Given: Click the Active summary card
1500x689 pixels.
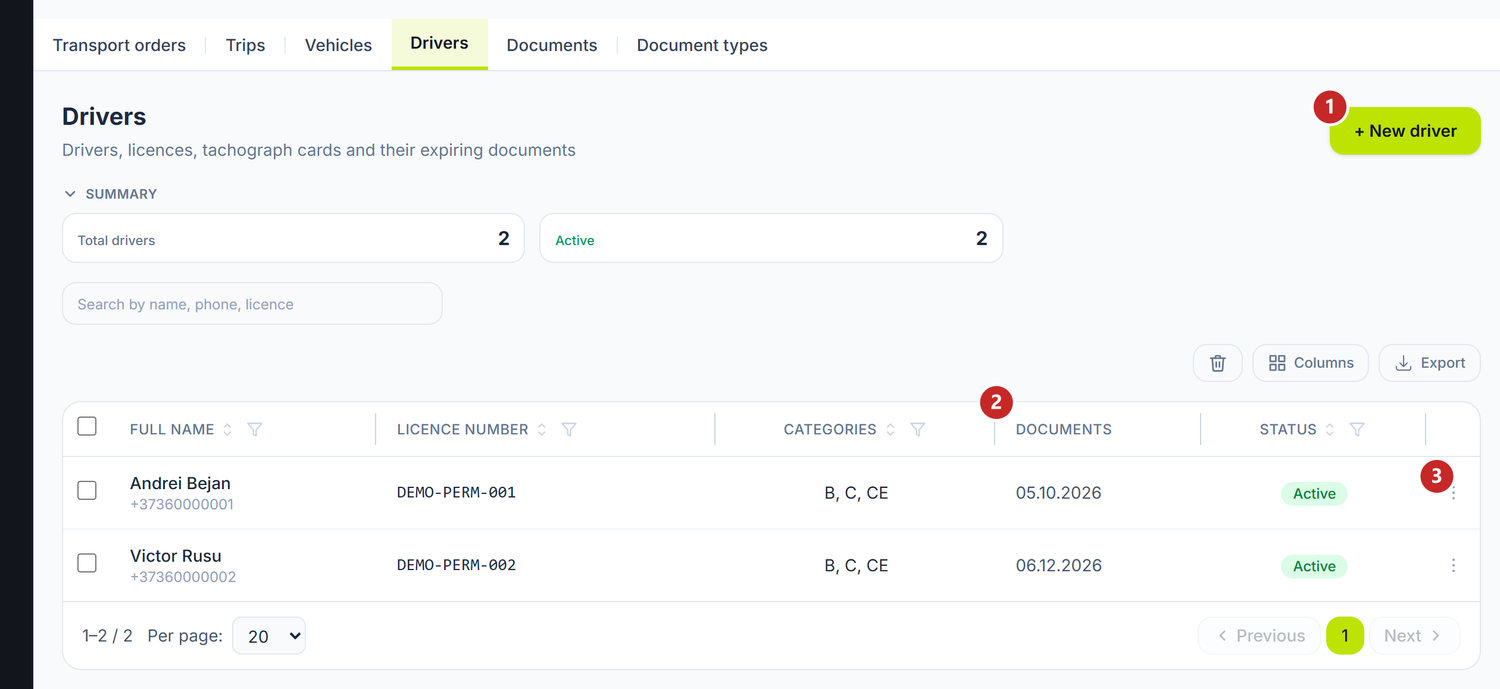Looking at the screenshot, I should click(771, 239).
